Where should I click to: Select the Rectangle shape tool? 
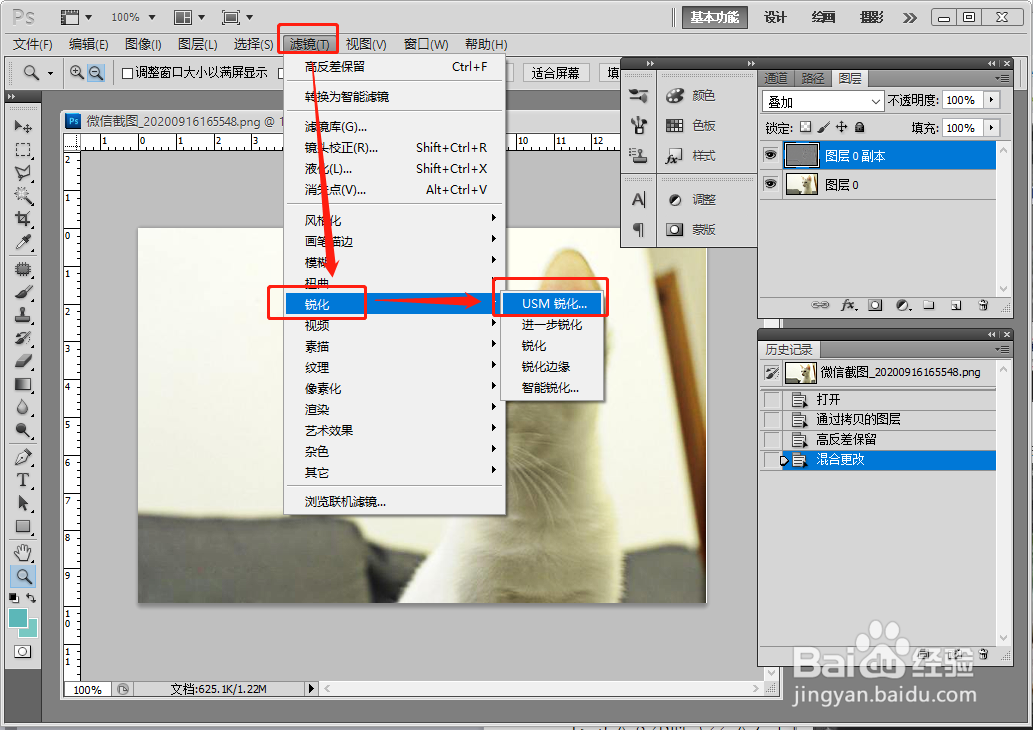click(x=23, y=526)
